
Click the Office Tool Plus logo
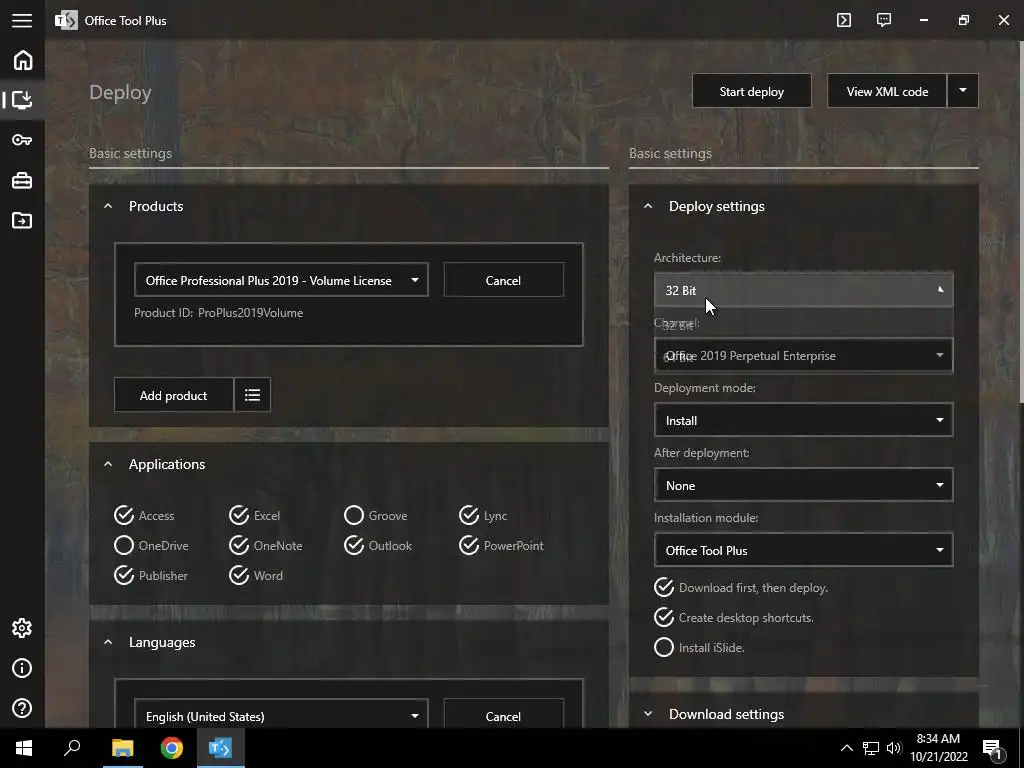(x=66, y=20)
